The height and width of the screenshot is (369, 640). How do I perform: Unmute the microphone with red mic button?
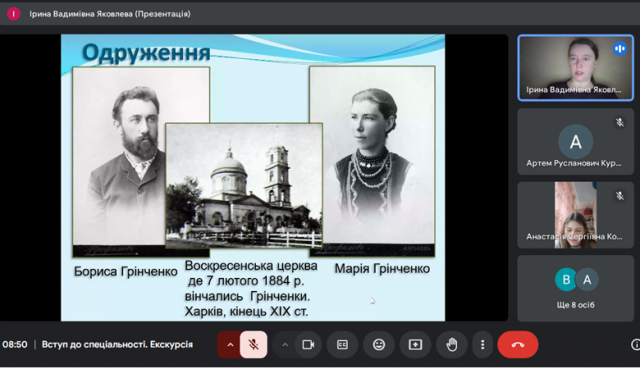pos(253,345)
